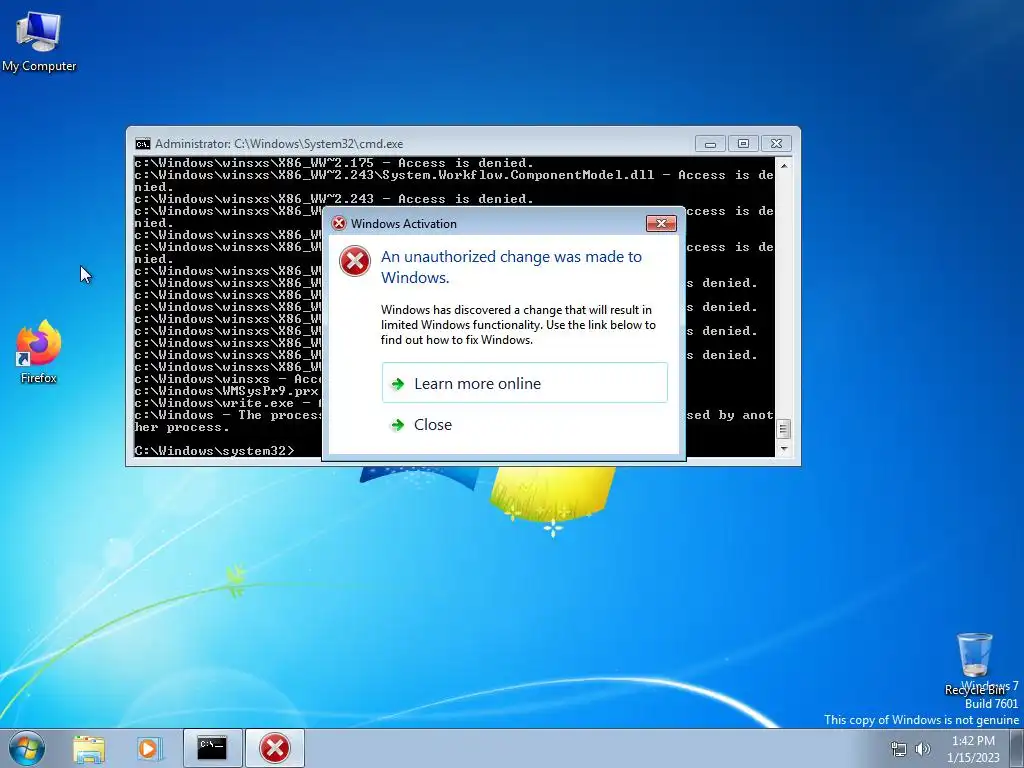Screen dimensions: 1024x768
Task: Click the date 1/15/2023 in the tray
Action: pyautogui.click(x=973, y=758)
